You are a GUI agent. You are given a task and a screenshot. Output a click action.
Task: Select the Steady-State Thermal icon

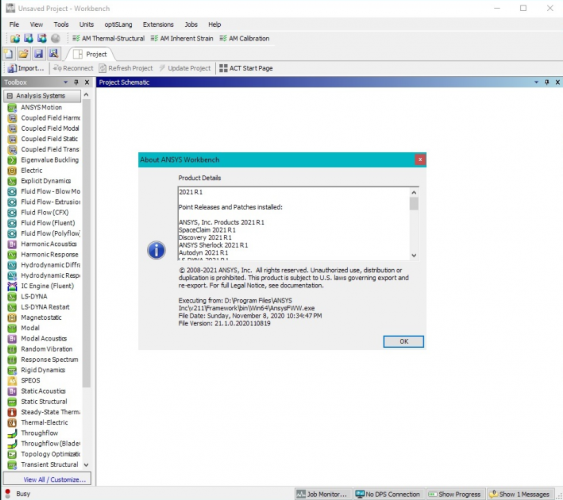12,412
